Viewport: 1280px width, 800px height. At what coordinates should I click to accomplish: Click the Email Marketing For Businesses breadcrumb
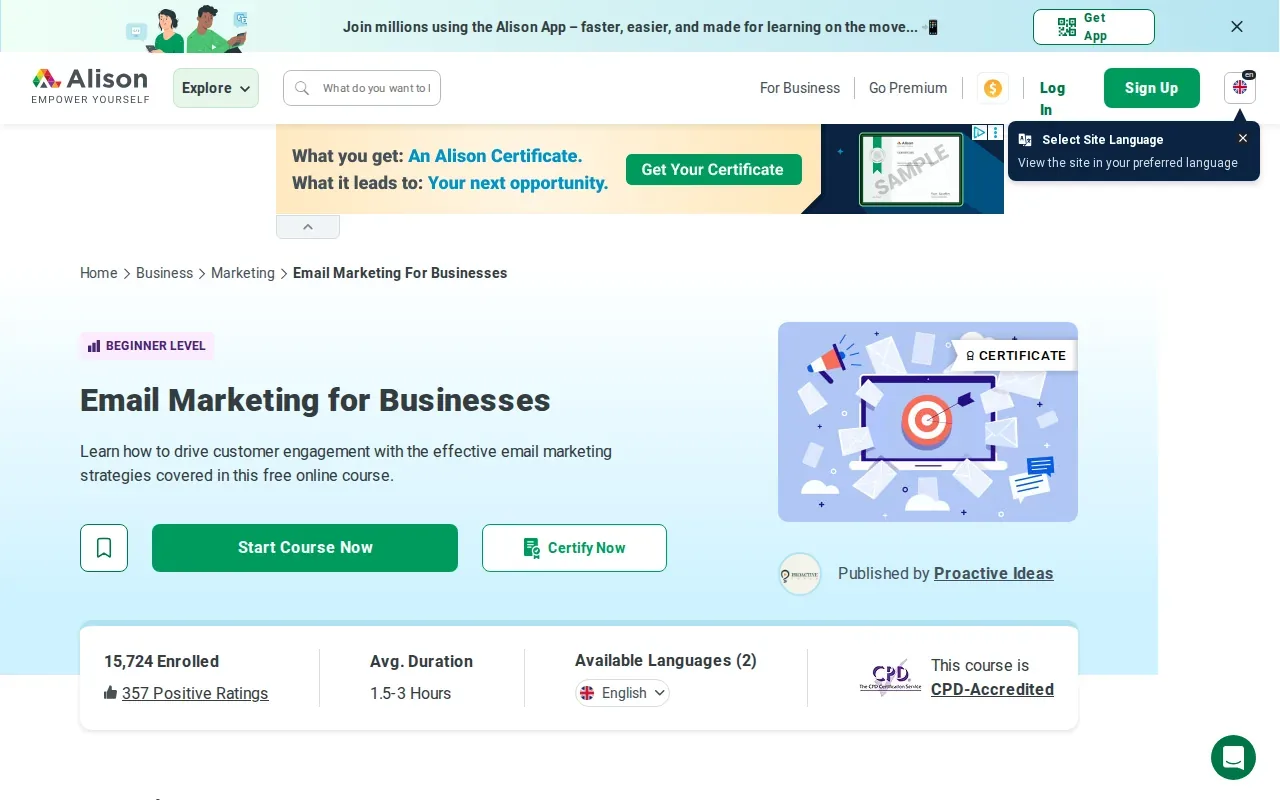[400, 273]
